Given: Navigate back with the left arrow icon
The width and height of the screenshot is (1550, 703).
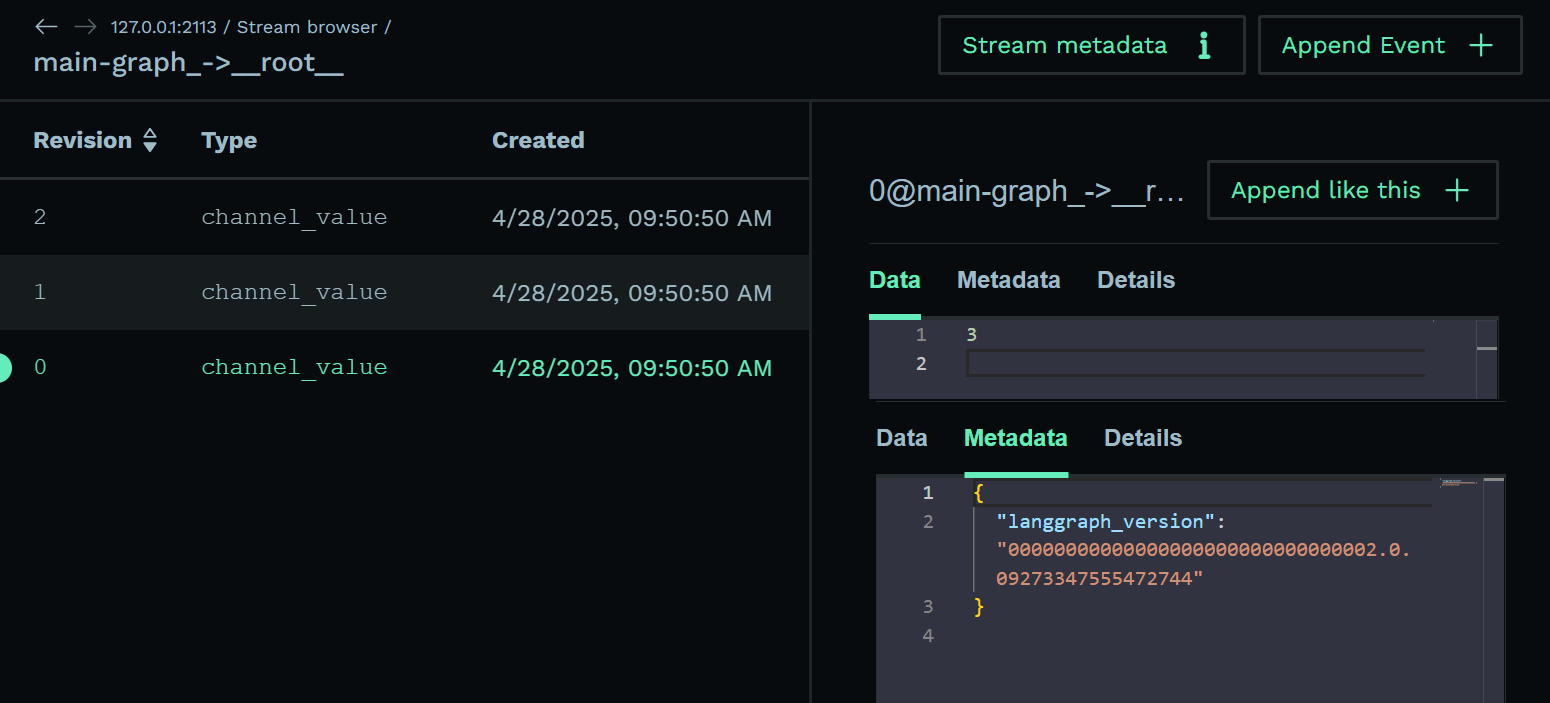Looking at the screenshot, I should coord(47,26).
